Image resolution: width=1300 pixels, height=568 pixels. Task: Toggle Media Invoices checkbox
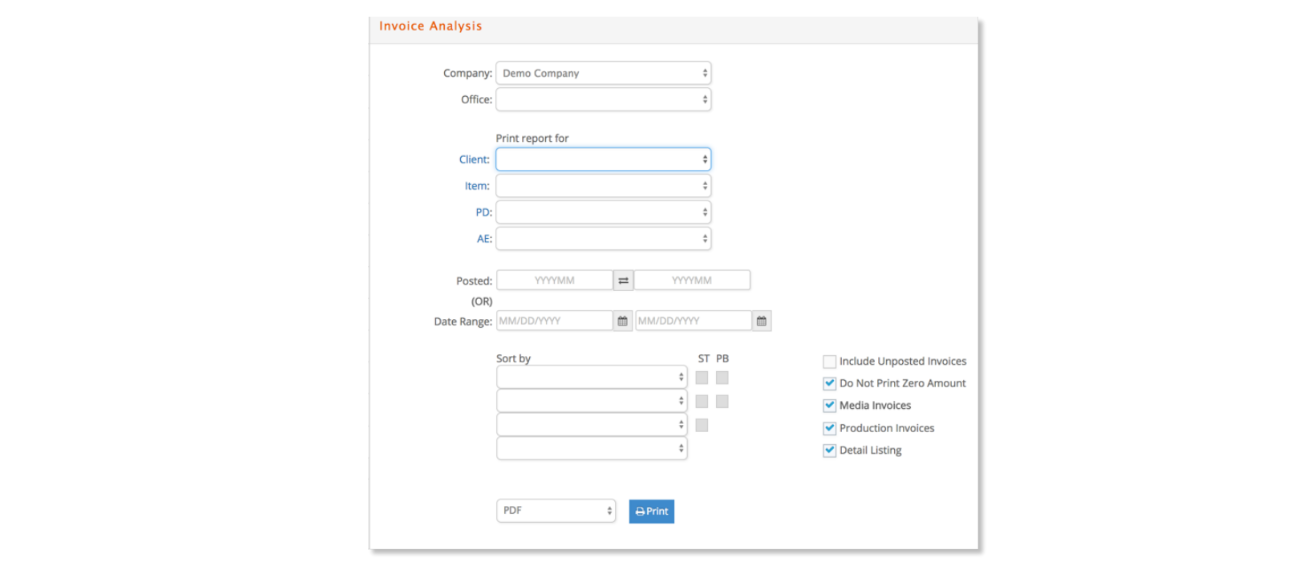coord(829,406)
